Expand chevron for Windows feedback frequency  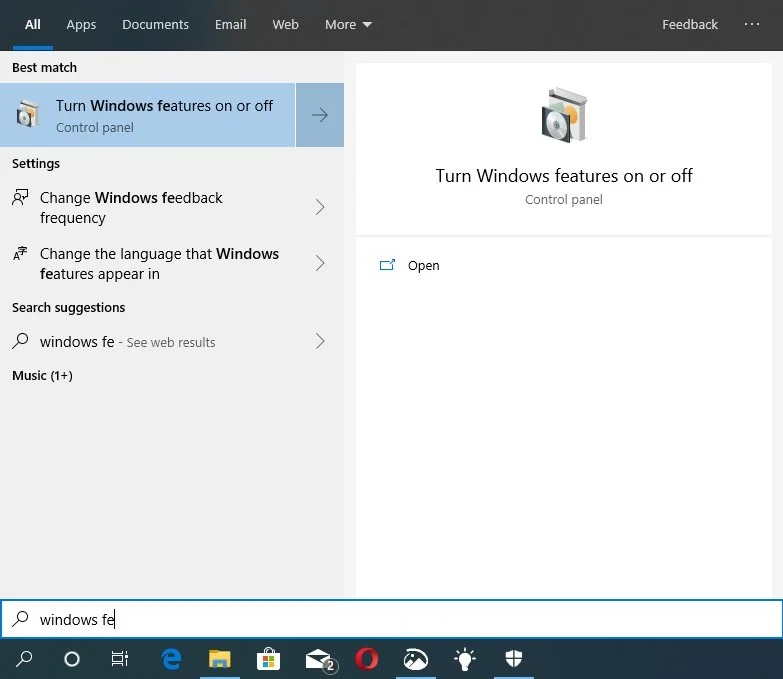(x=320, y=207)
